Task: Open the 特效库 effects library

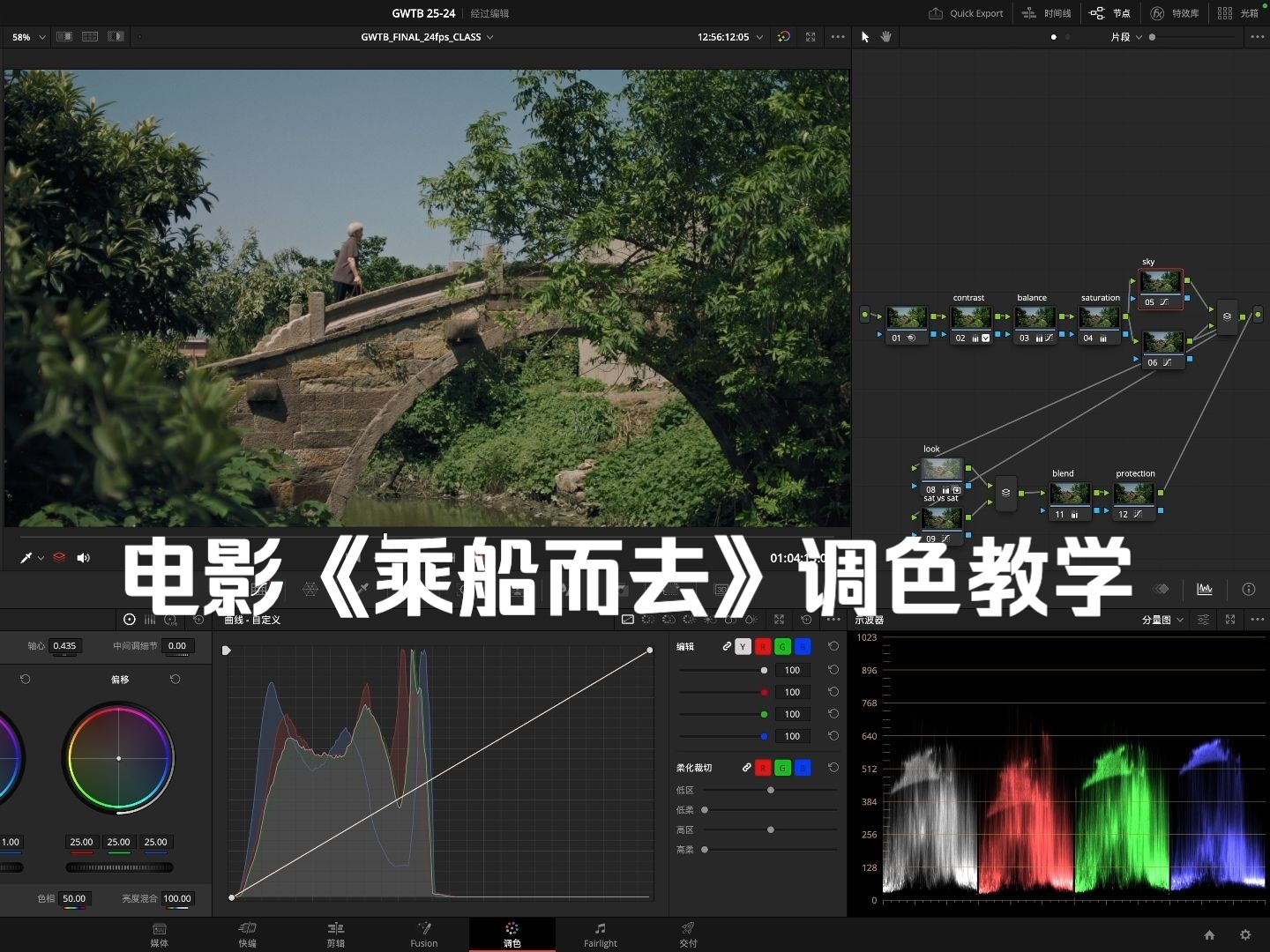Action: point(1175,13)
